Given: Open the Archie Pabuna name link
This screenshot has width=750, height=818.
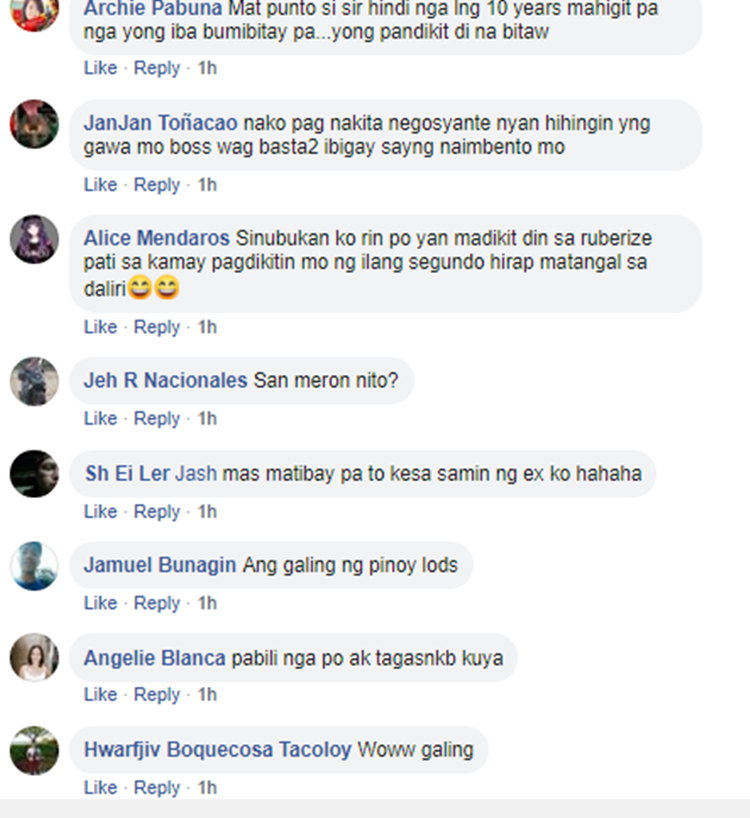Looking at the screenshot, I should click(x=153, y=8).
